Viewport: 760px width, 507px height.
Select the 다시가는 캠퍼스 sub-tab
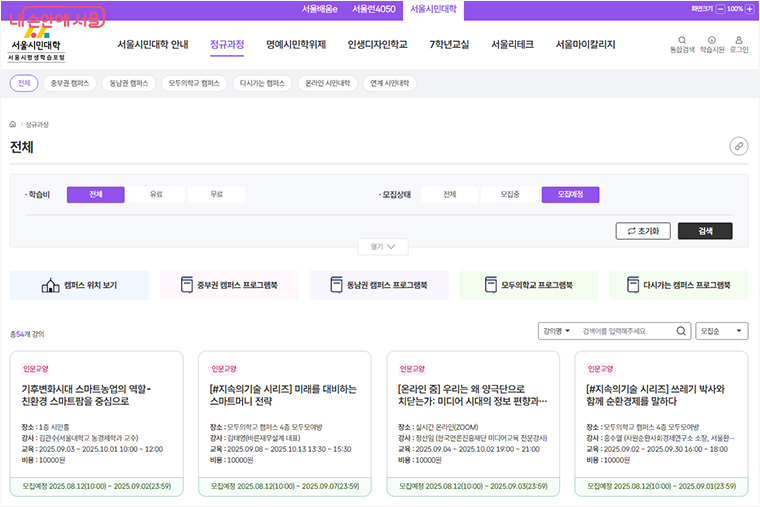tap(262, 83)
